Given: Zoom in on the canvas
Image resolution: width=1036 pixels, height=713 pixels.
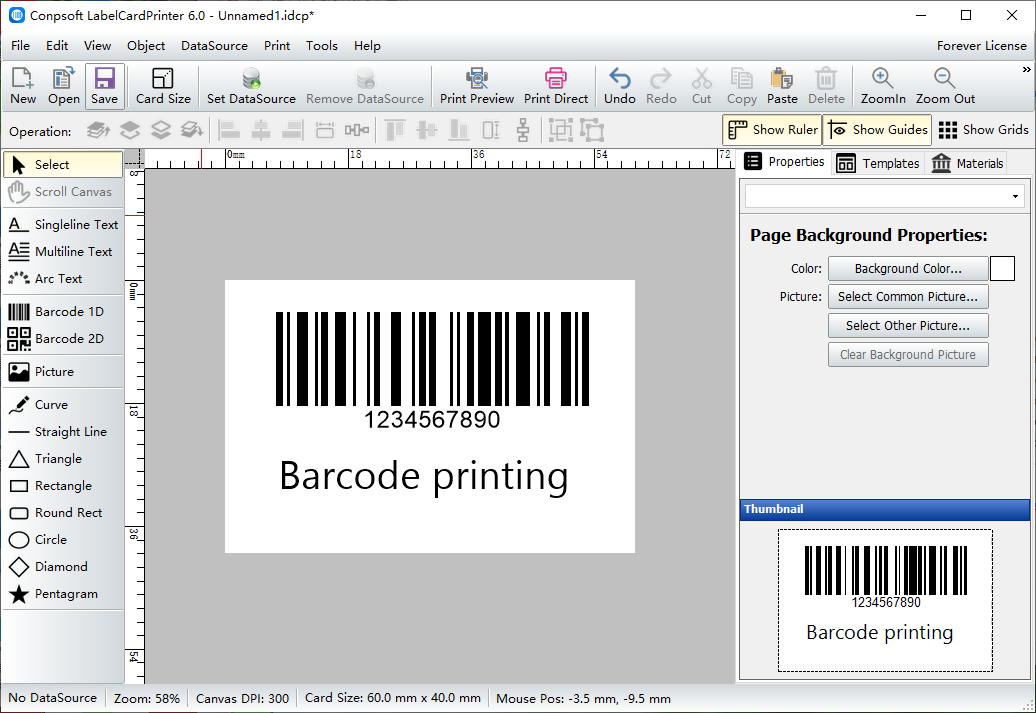Looking at the screenshot, I should tap(883, 86).
